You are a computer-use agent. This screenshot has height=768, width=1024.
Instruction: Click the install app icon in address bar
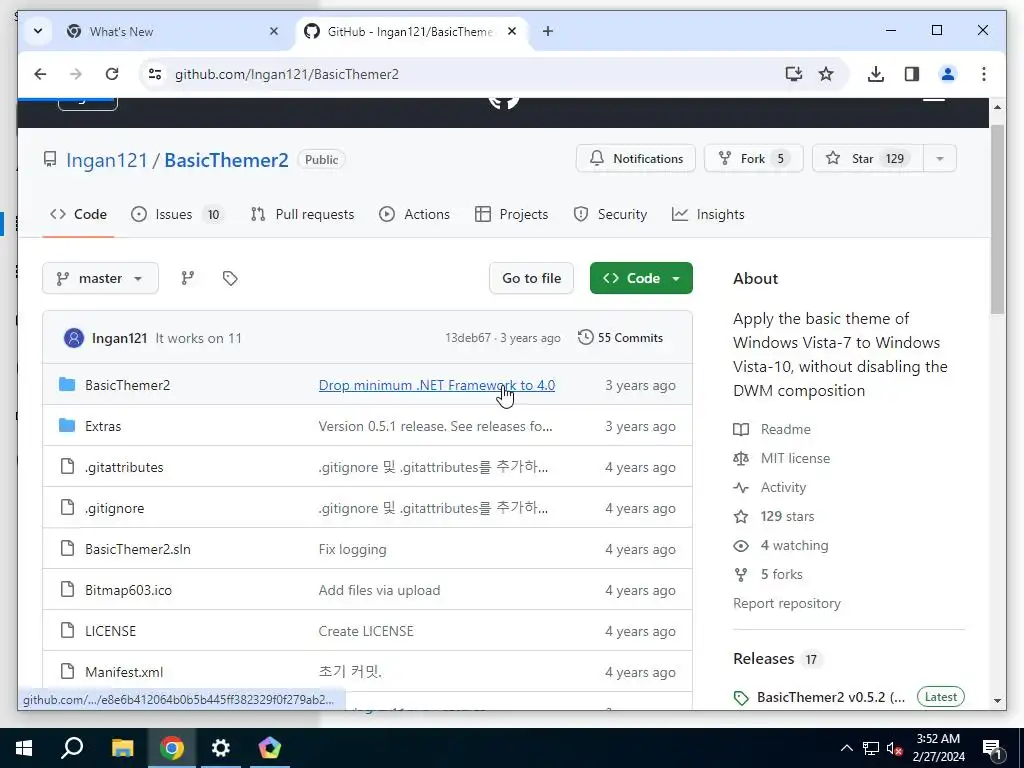pyautogui.click(x=793, y=74)
